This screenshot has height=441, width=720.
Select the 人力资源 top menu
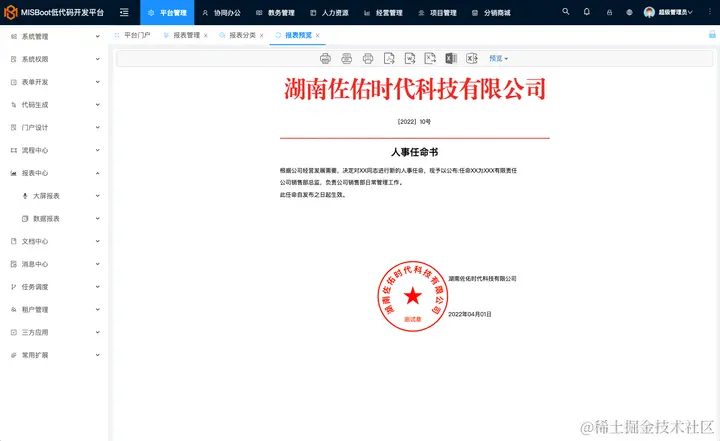tap(329, 12)
